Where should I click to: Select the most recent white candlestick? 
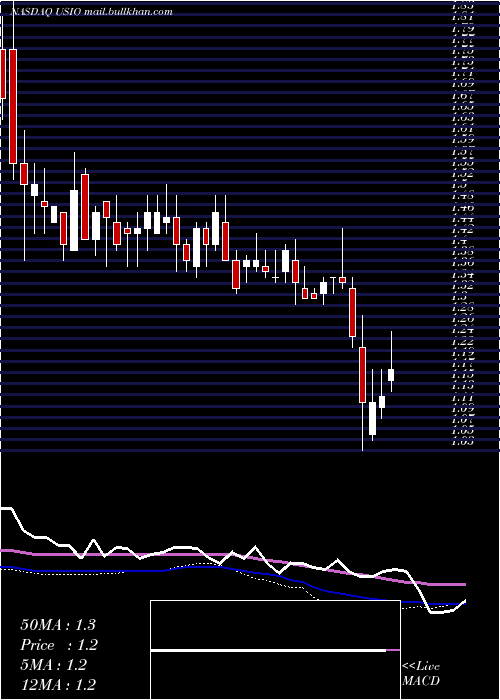click(392, 375)
